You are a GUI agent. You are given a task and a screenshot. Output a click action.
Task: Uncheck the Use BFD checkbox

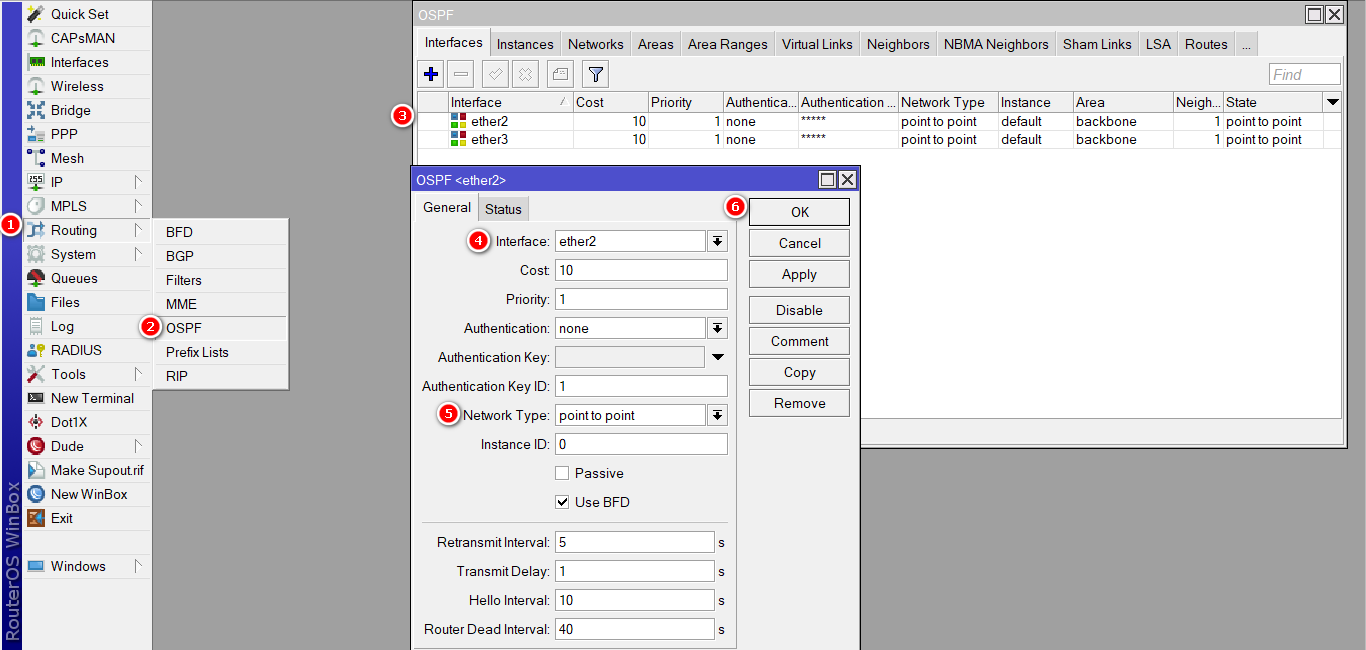[562, 502]
